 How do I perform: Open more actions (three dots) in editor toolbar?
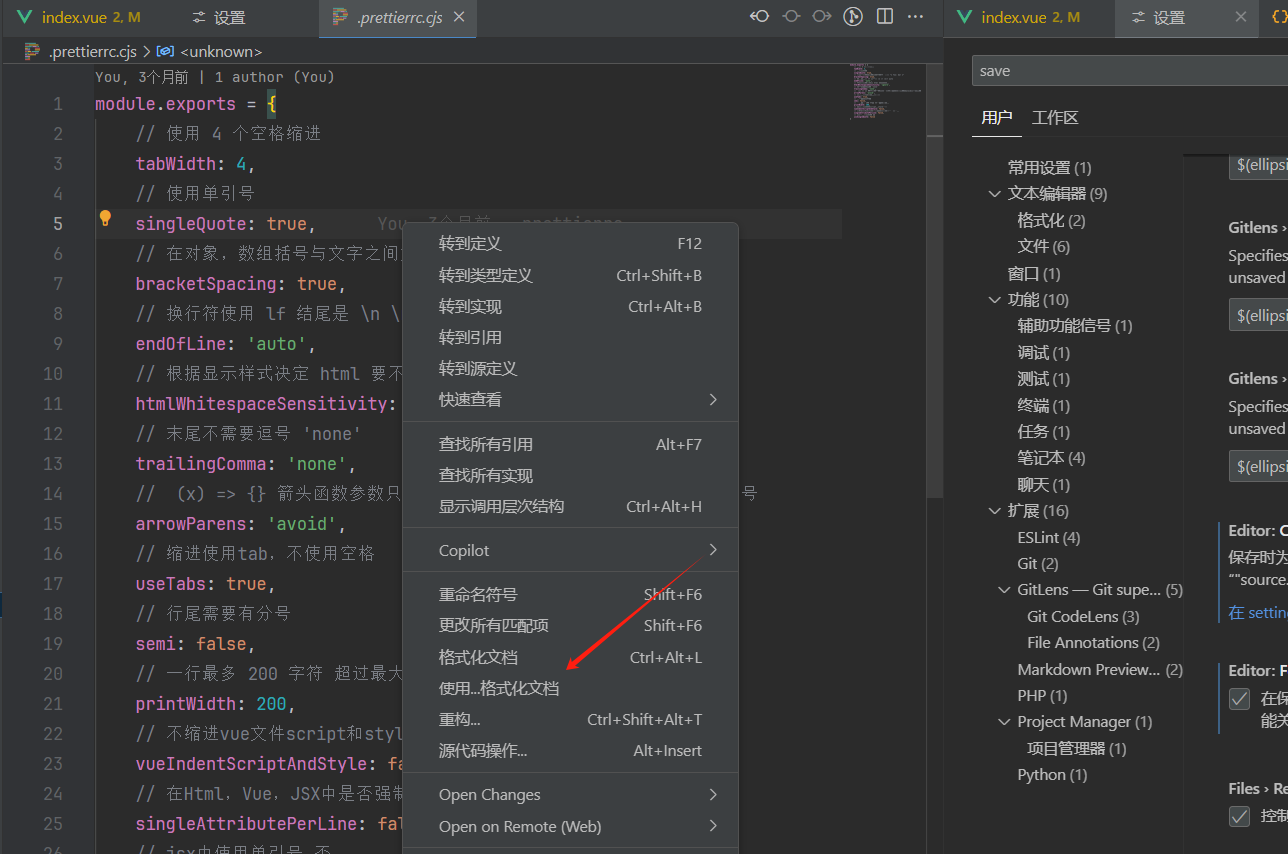coord(915,16)
